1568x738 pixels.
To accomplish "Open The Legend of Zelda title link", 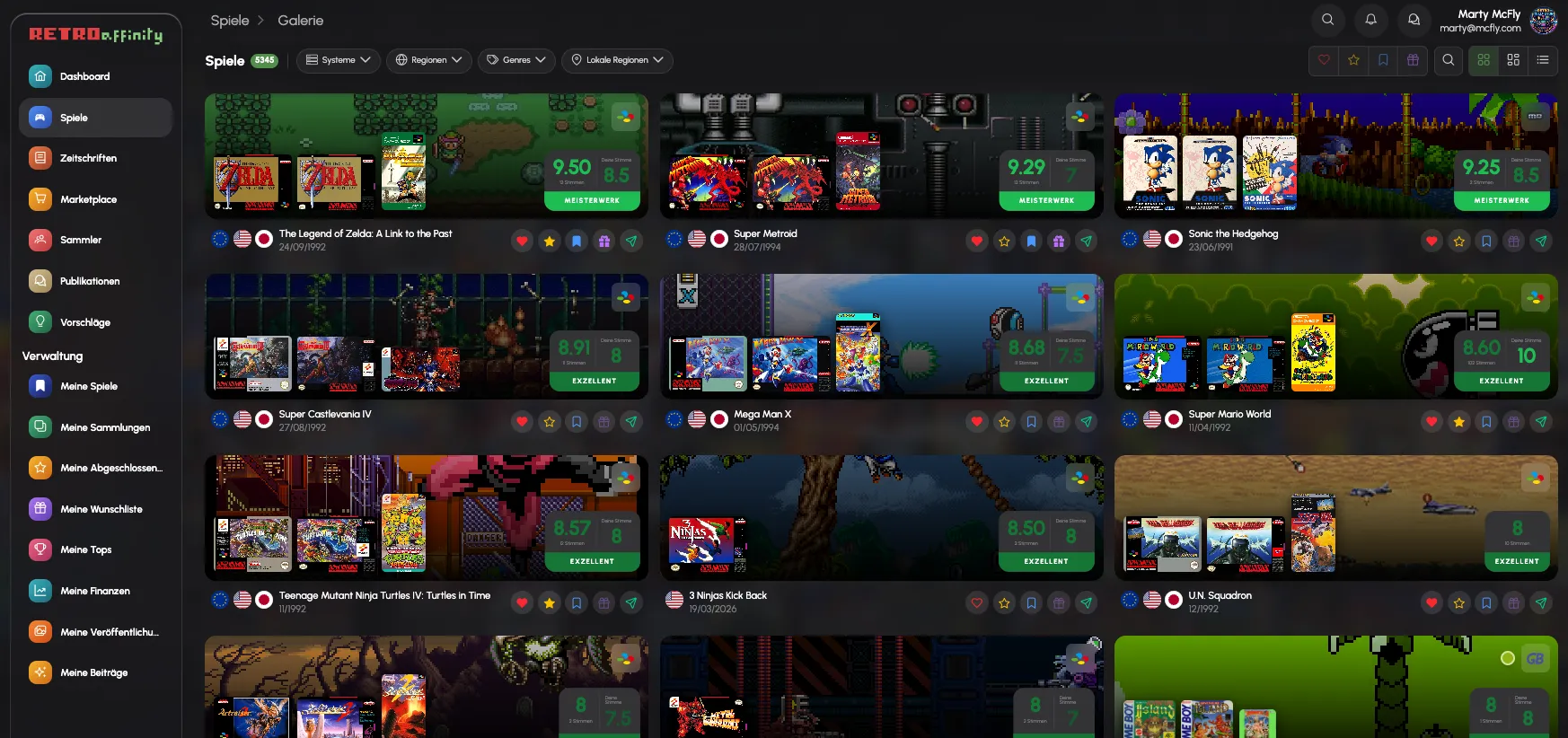I will pyautogui.click(x=366, y=233).
